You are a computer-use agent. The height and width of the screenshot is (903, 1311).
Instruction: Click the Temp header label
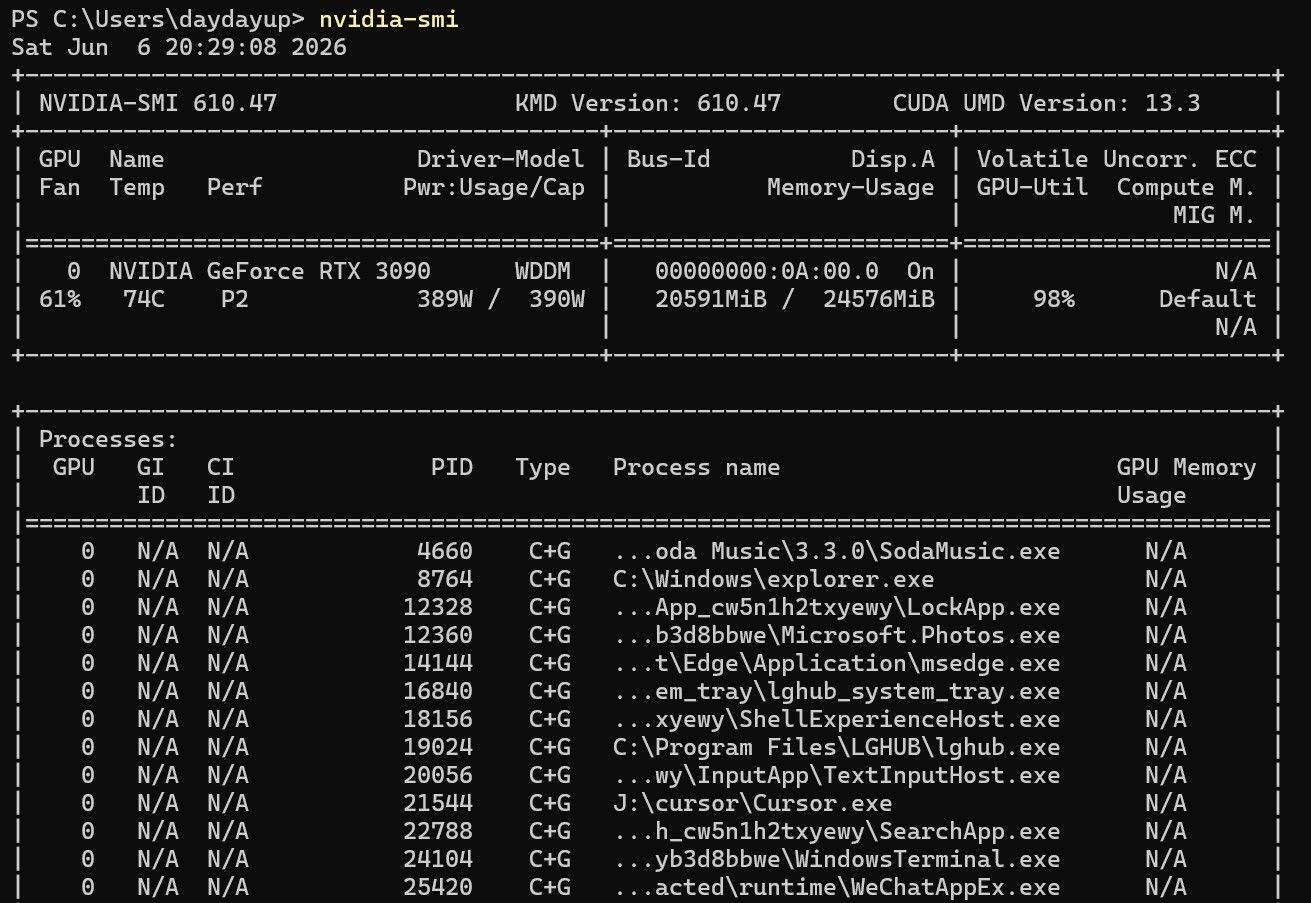point(137,187)
